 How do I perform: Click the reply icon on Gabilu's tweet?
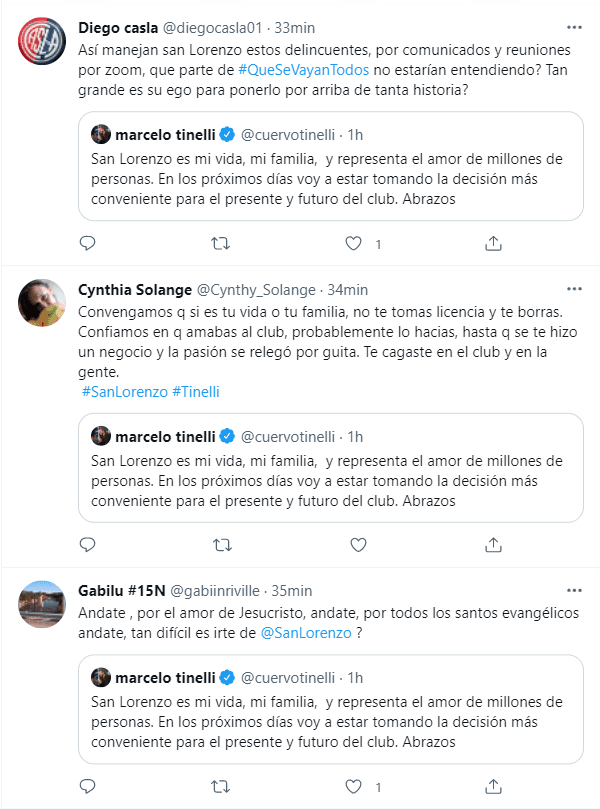tap(87, 785)
